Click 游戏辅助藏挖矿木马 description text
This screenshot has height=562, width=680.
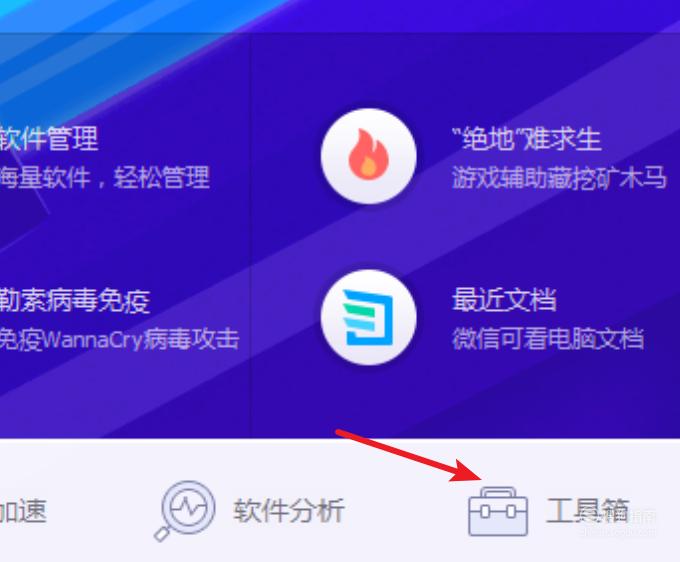tap(559, 177)
